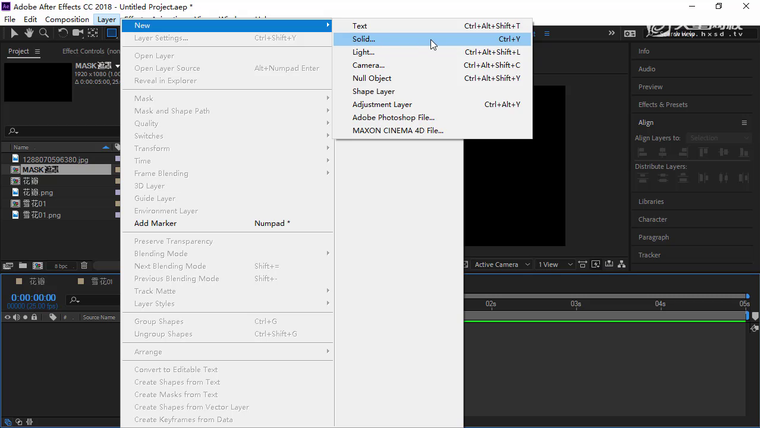
Task: Click the 8 bpc color depth setting
Action: [61, 266]
